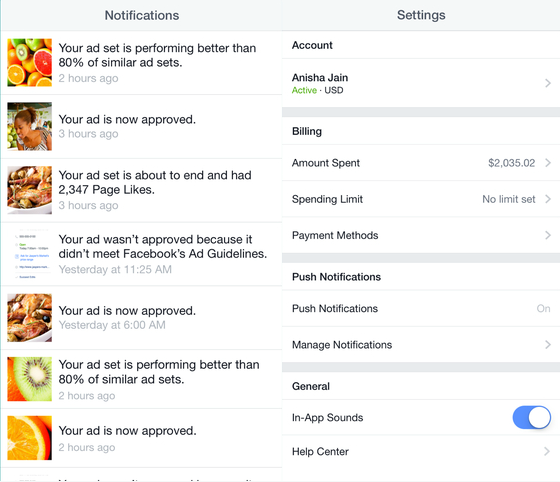This screenshot has width=560, height=482.
Task: Tap the orange slice thumbnail at bottom
Action: pos(30,438)
